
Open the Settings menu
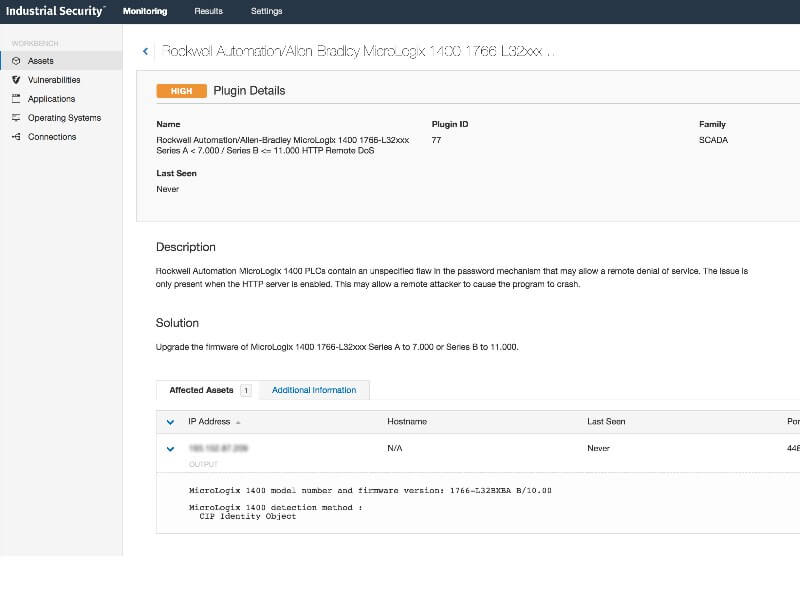tap(266, 12)
